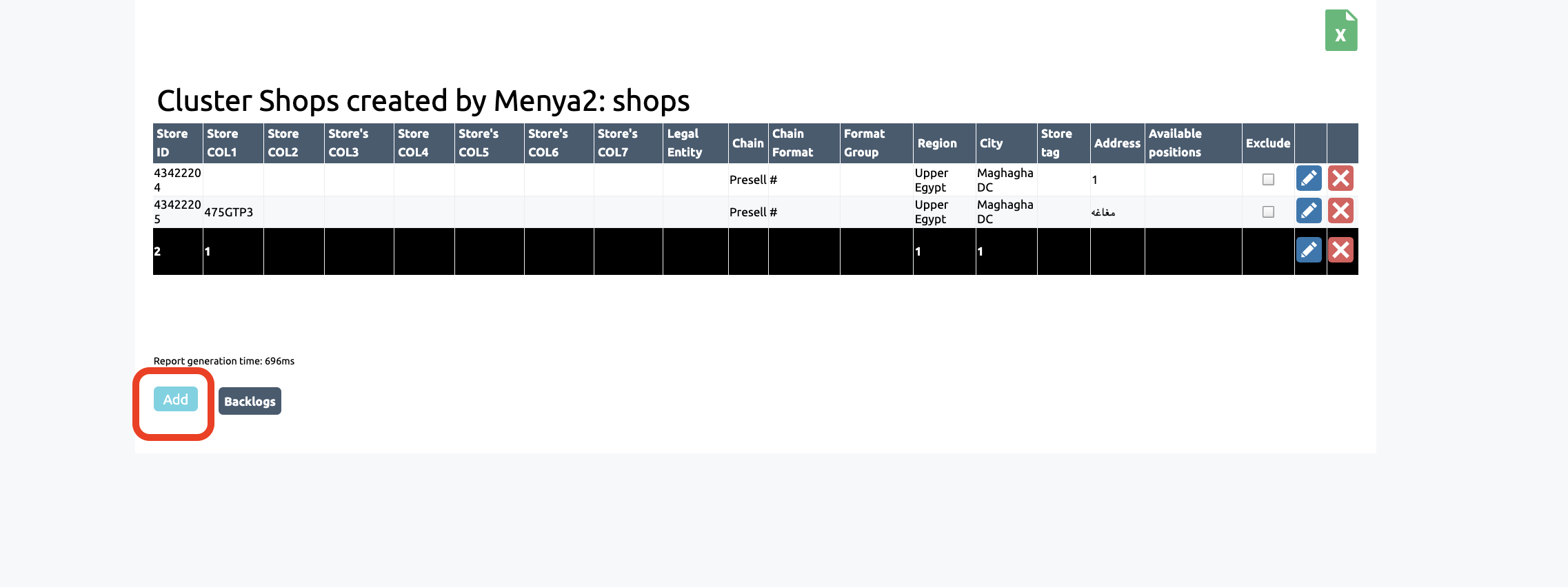Click the Arabic address cell text
Viewport: 1568px width, 587px height.
point(1103,212)
